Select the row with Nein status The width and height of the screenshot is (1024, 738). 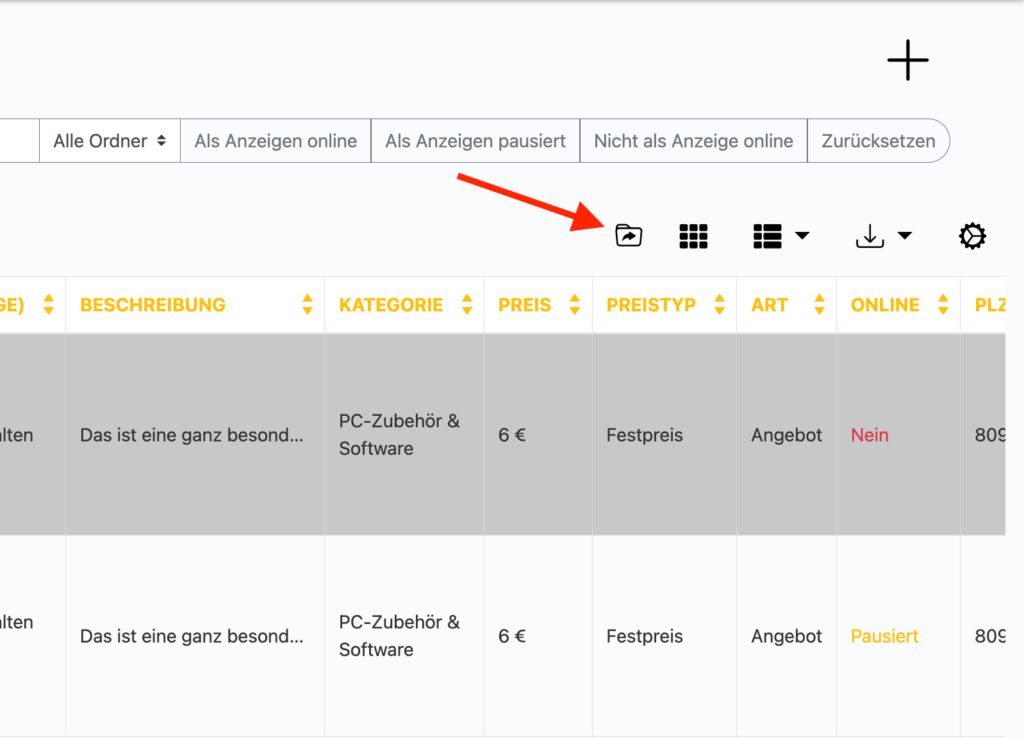click(502, 434)
